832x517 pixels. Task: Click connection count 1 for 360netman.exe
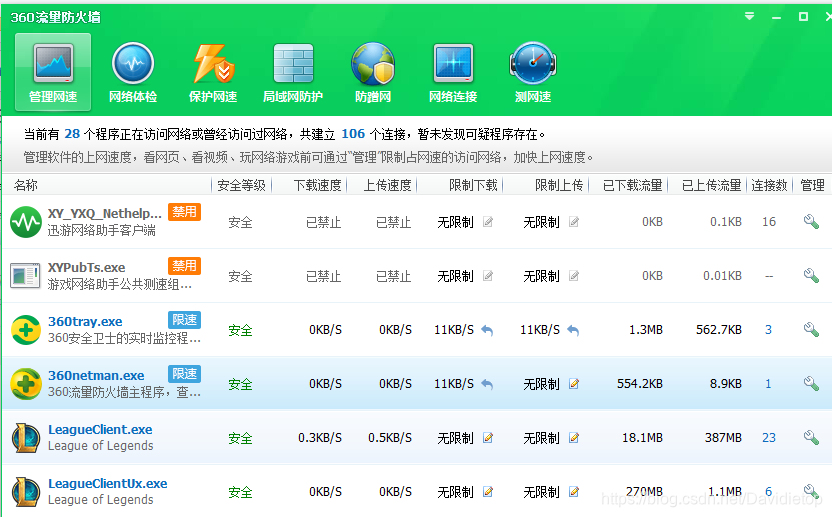coord(768,384)
